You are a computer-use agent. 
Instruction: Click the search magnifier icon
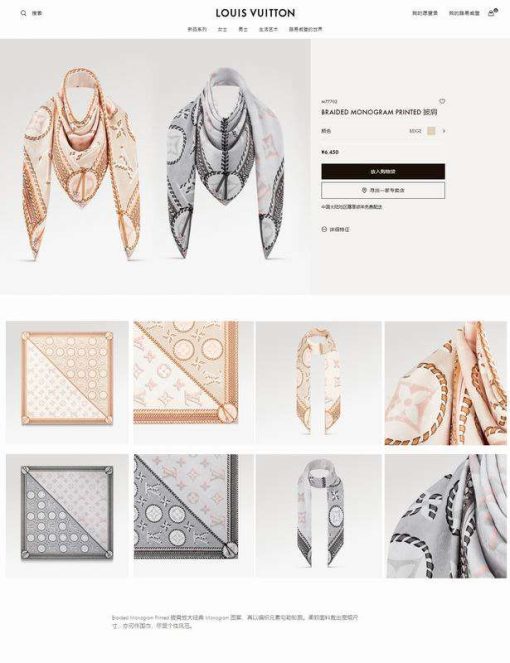coord(23,13)
